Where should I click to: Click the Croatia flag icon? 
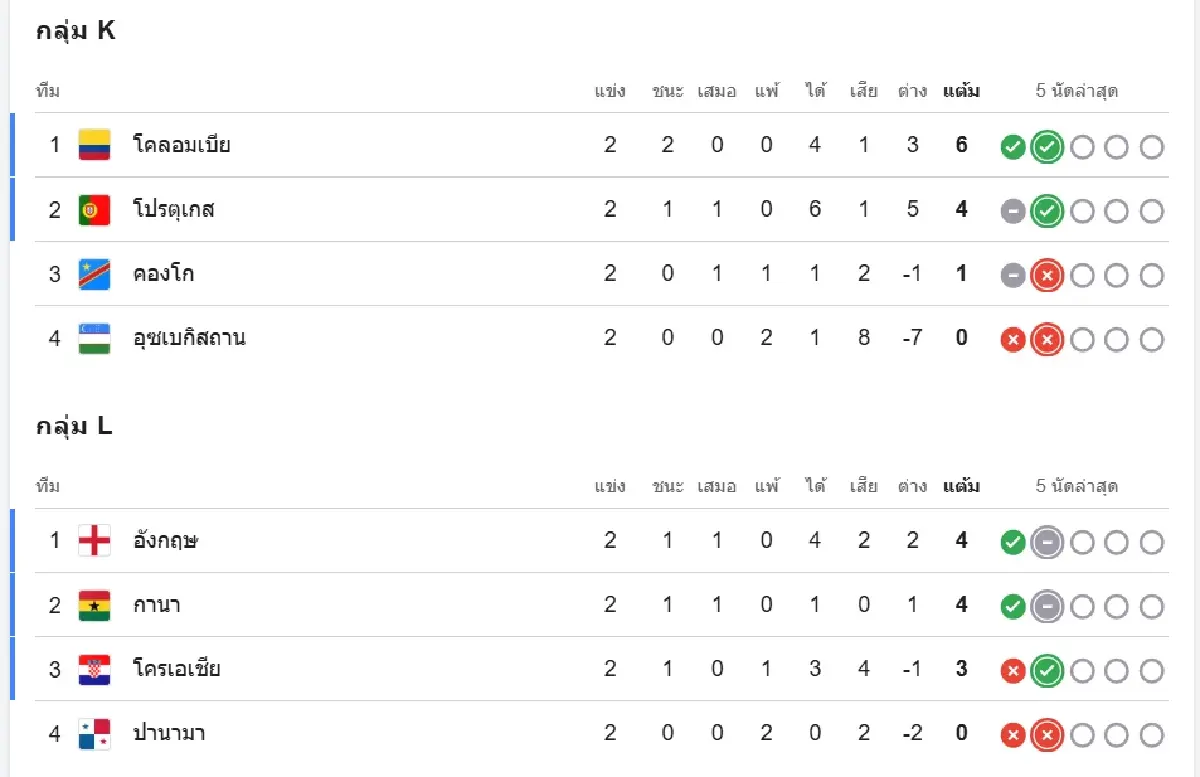coord(95,669)
